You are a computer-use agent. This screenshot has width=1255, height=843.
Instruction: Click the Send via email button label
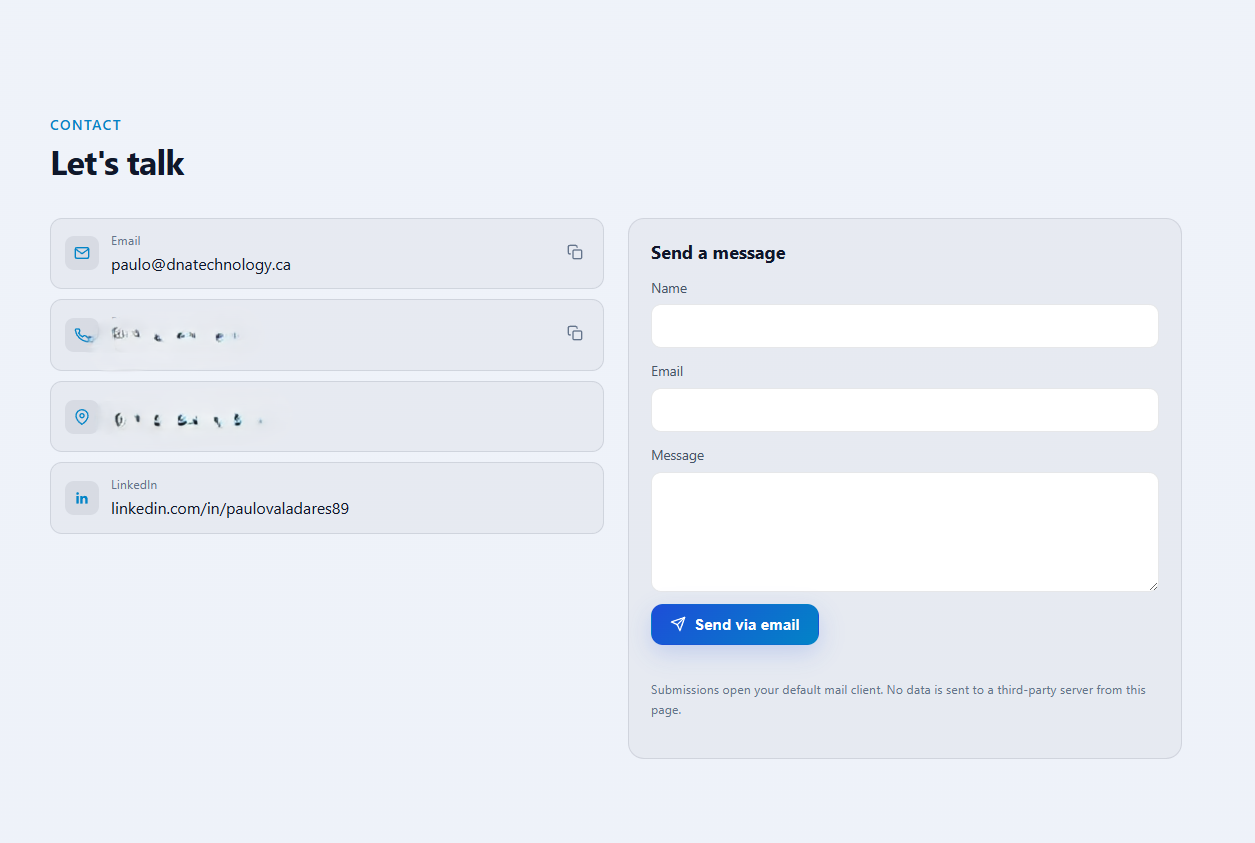[x=747, y=624]
